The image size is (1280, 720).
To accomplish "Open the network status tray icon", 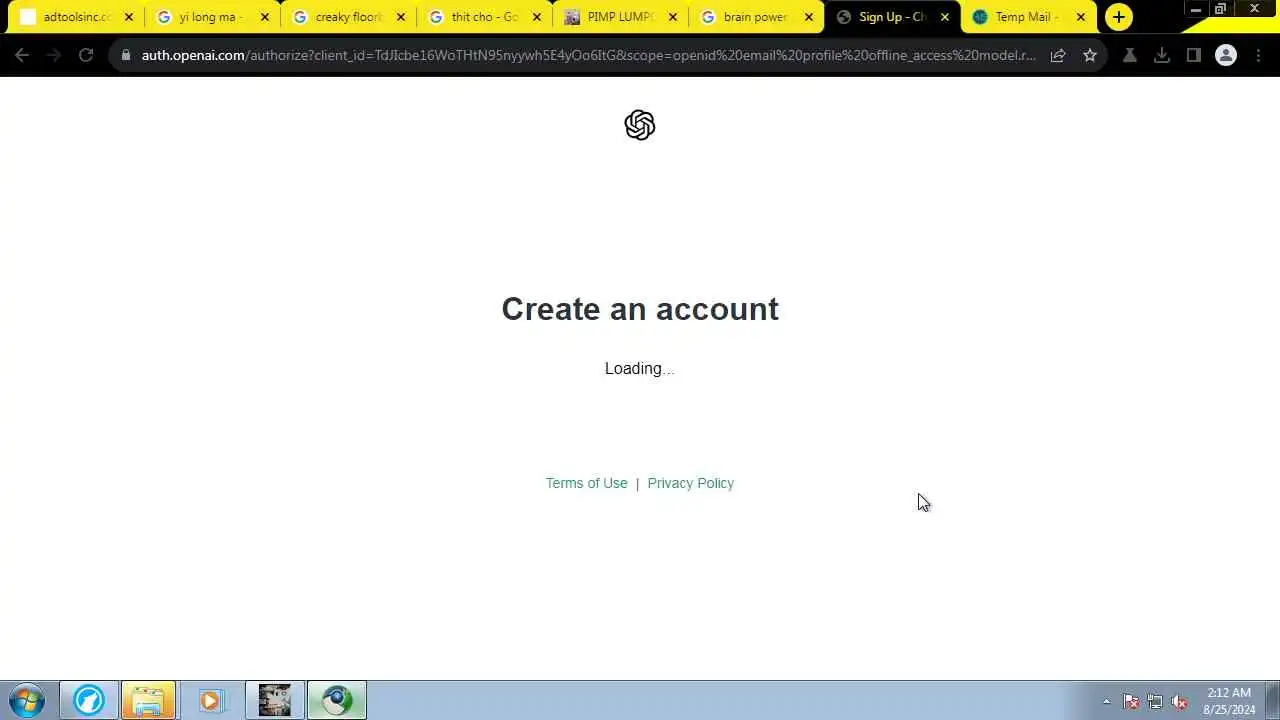I will pyautogui.click(x=1155, y=701).
